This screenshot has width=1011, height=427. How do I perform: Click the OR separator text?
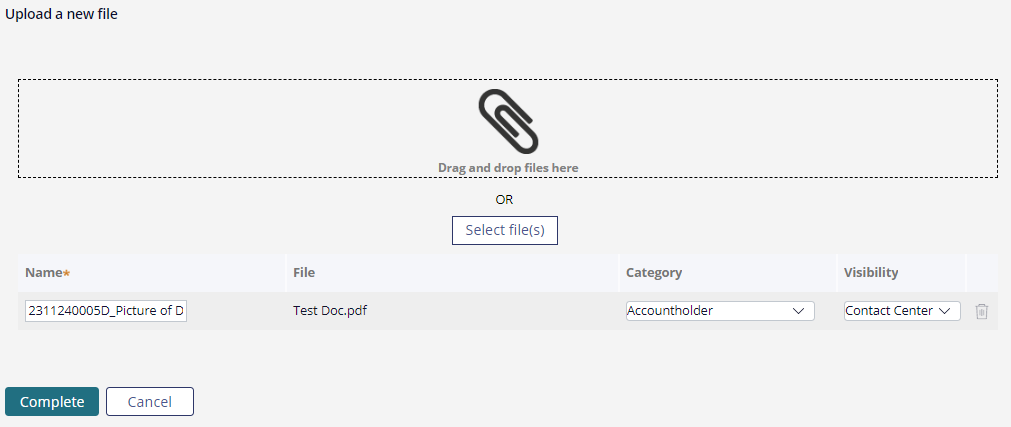[505, 200]
